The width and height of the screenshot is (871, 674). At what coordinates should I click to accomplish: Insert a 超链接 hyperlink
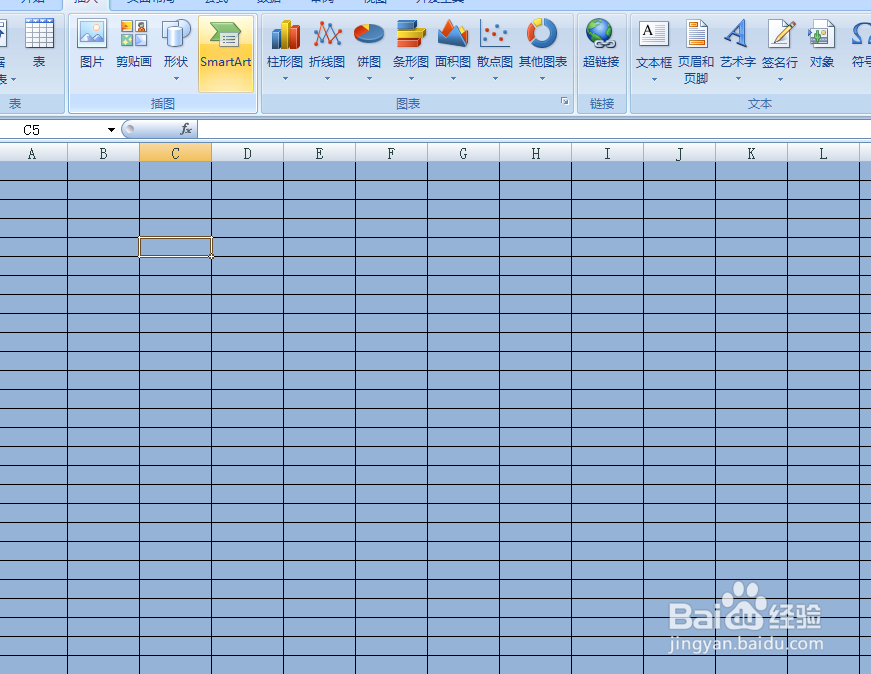(601, 43)
